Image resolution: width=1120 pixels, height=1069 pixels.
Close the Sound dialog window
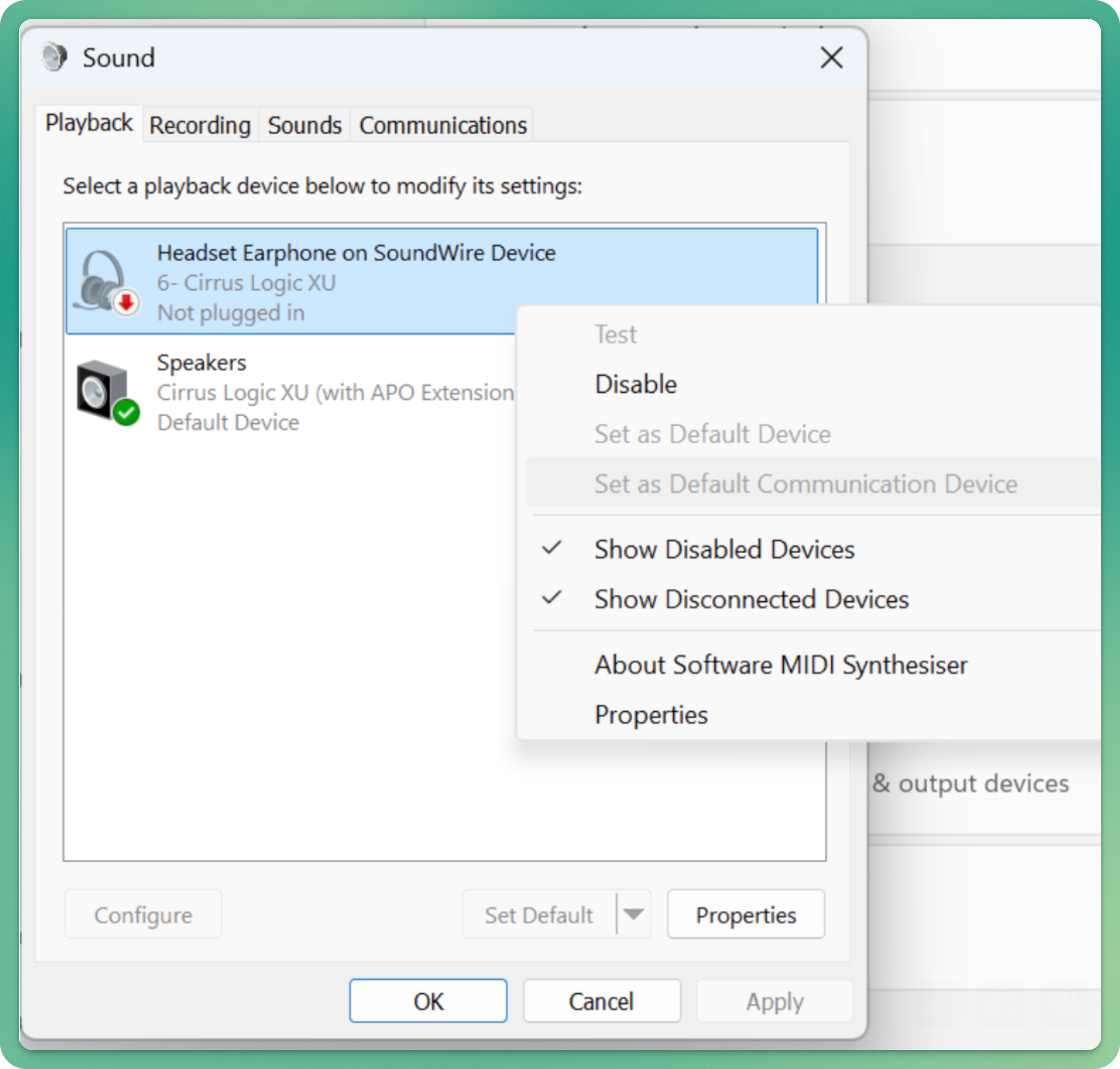click(831, 57)
